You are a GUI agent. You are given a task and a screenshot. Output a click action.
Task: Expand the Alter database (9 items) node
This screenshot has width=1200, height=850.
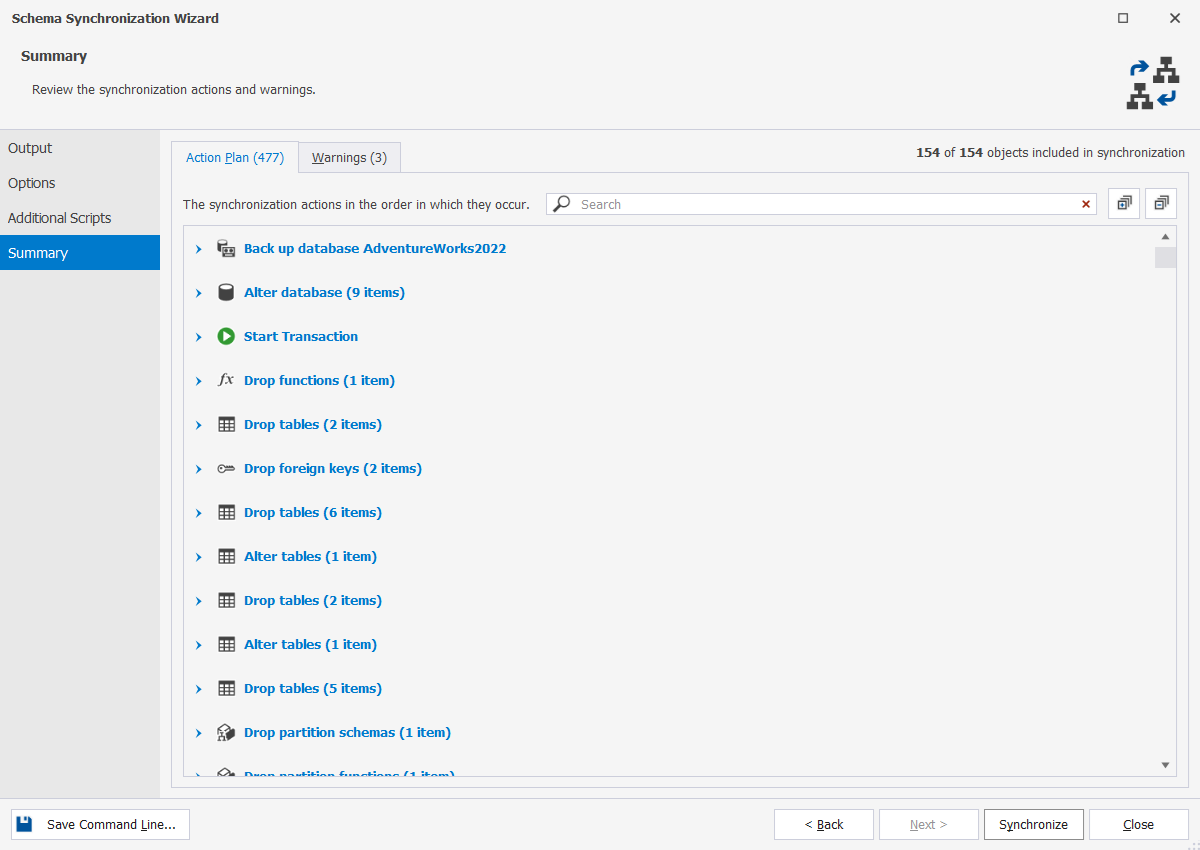(x=198, y=292)
